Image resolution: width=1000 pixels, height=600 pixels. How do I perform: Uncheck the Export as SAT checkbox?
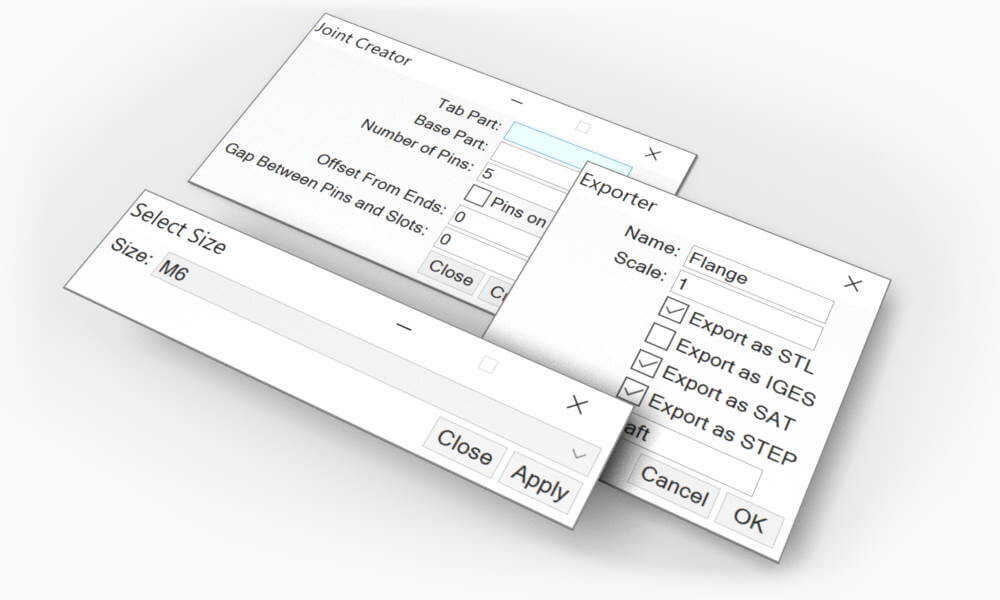[x=646, y=364]
